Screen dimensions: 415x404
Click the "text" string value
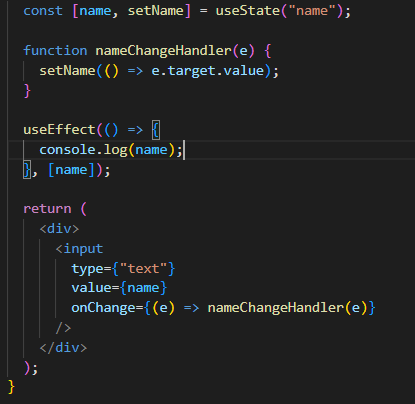(x=143, y=269)
